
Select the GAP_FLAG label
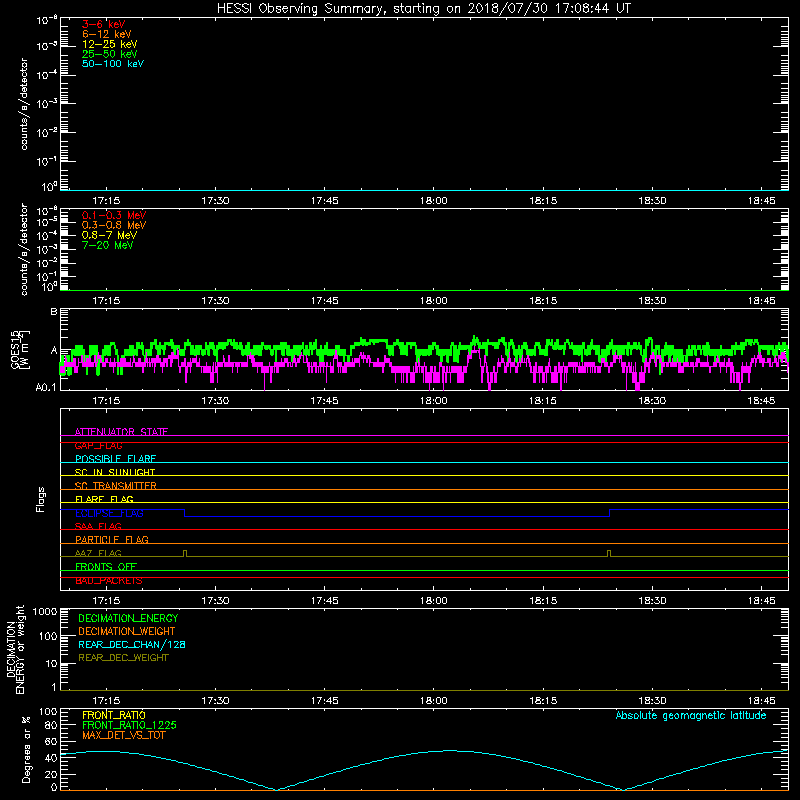98,445
